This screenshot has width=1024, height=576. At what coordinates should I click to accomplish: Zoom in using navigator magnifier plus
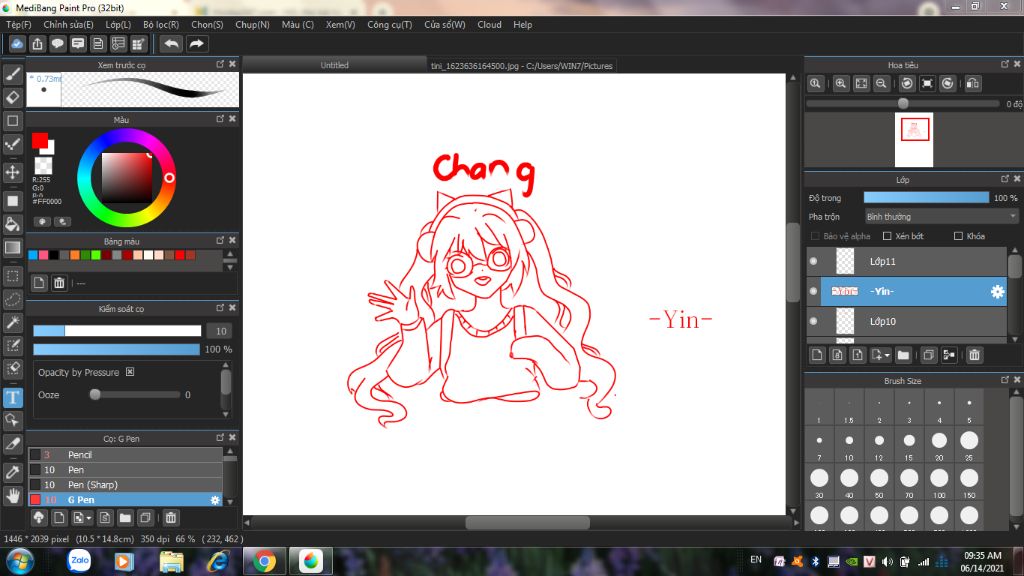click(x=840, y=84)
